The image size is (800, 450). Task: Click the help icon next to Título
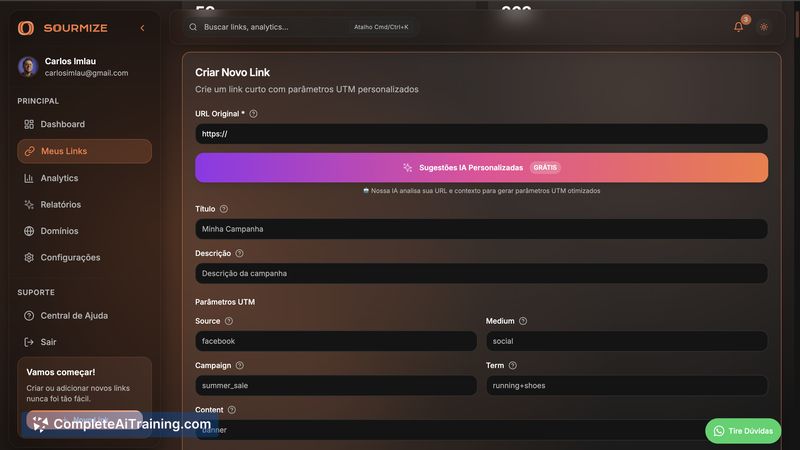click(223, 209)
